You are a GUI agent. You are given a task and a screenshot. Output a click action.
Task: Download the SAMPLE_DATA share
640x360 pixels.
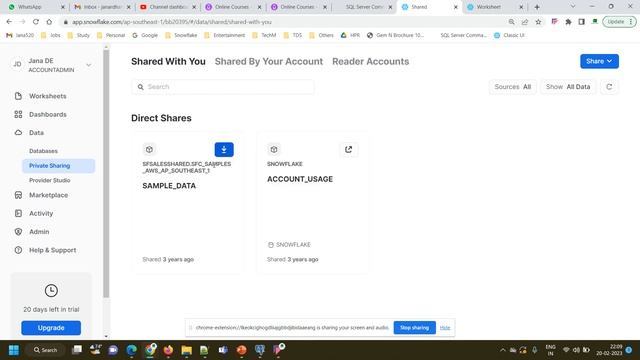coord(224,149)
